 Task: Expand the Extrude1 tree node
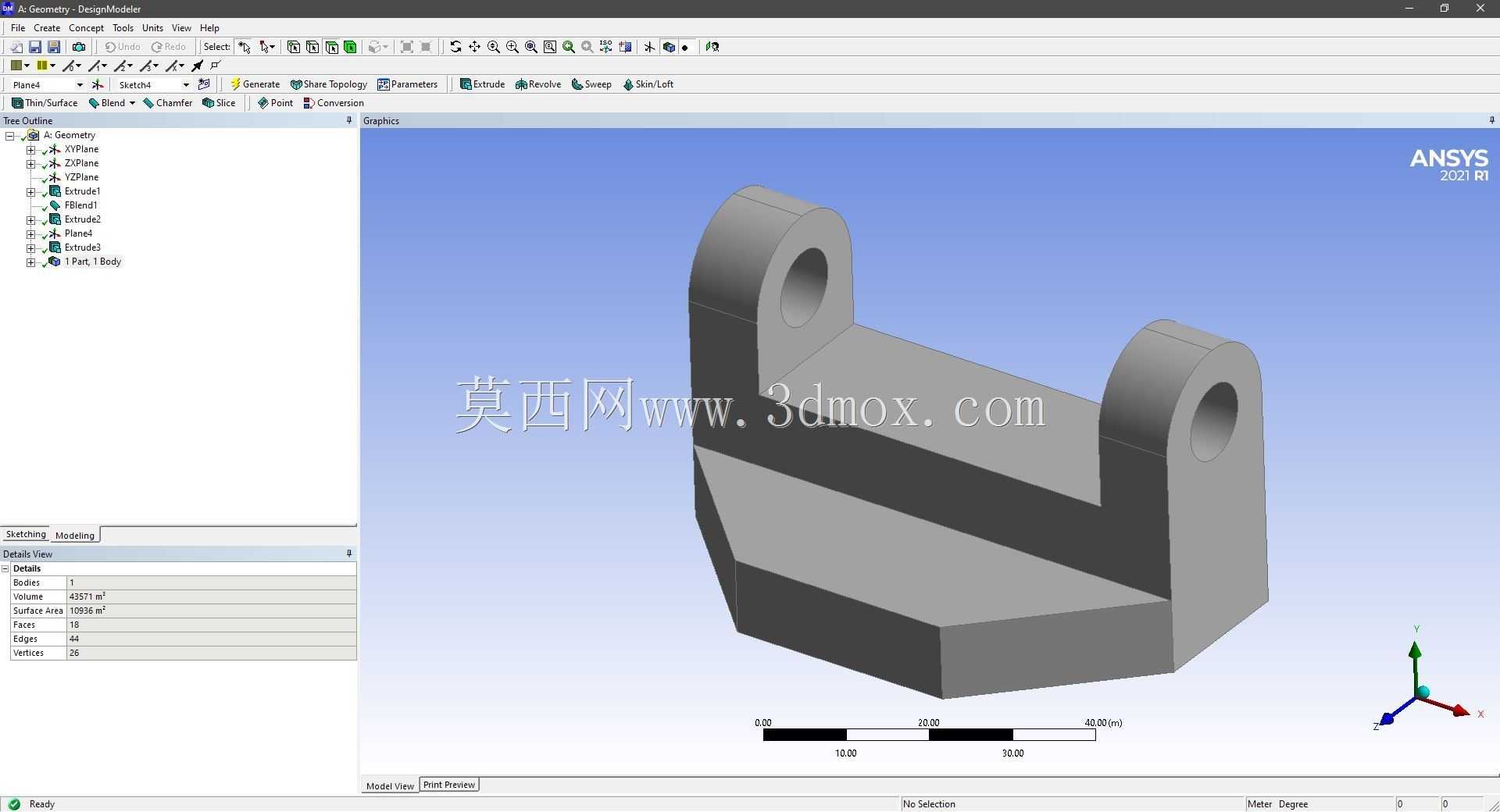coord(30,191)
